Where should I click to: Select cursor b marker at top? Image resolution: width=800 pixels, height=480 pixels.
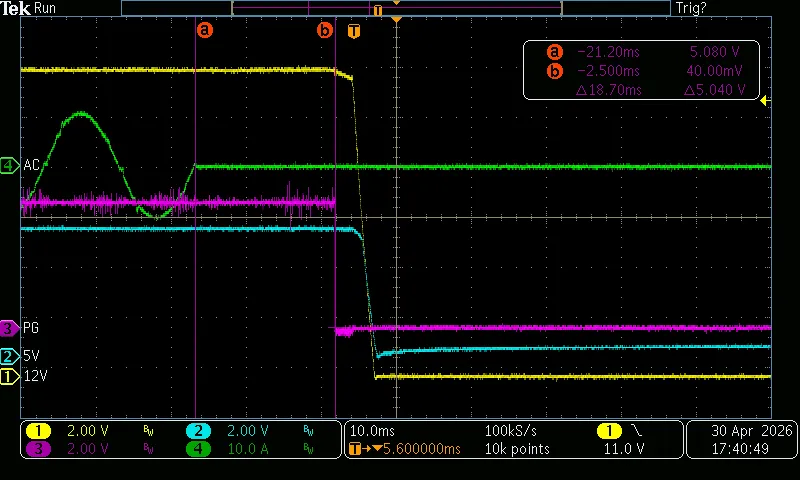[x=324, y=30]
